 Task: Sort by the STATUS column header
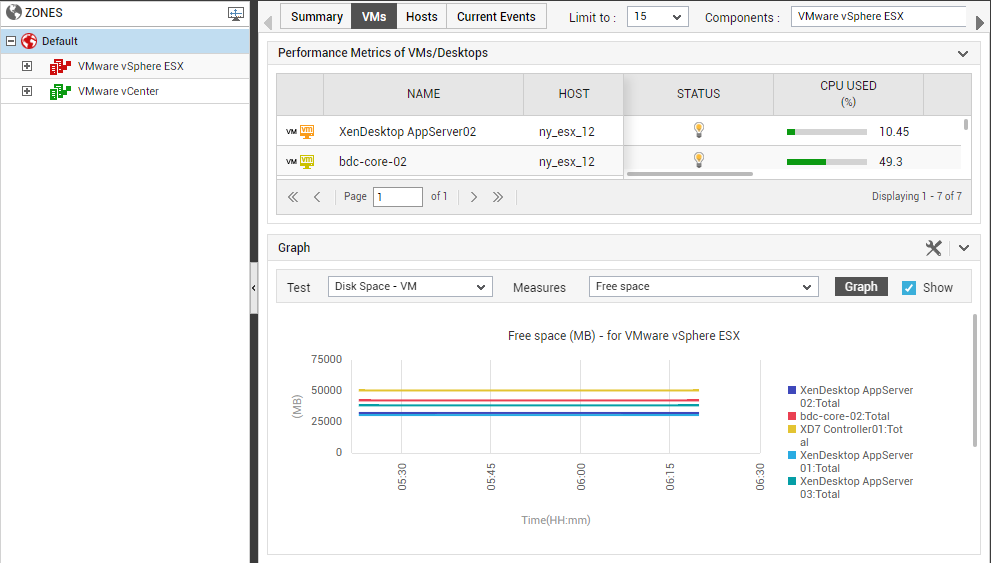698,94
